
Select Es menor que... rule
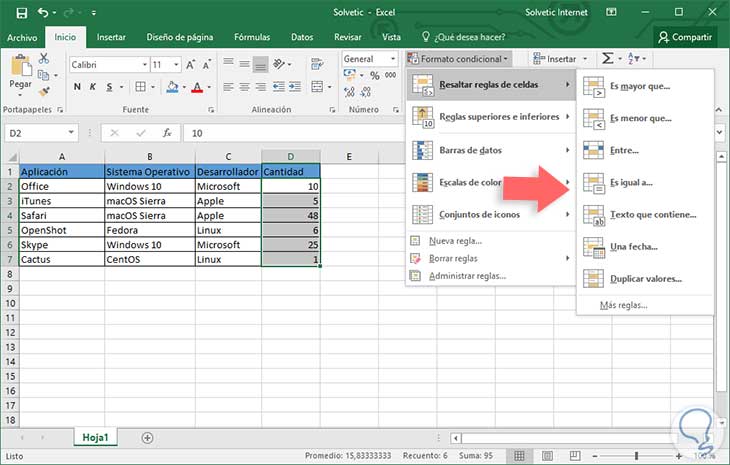click(x=645, y=118)
